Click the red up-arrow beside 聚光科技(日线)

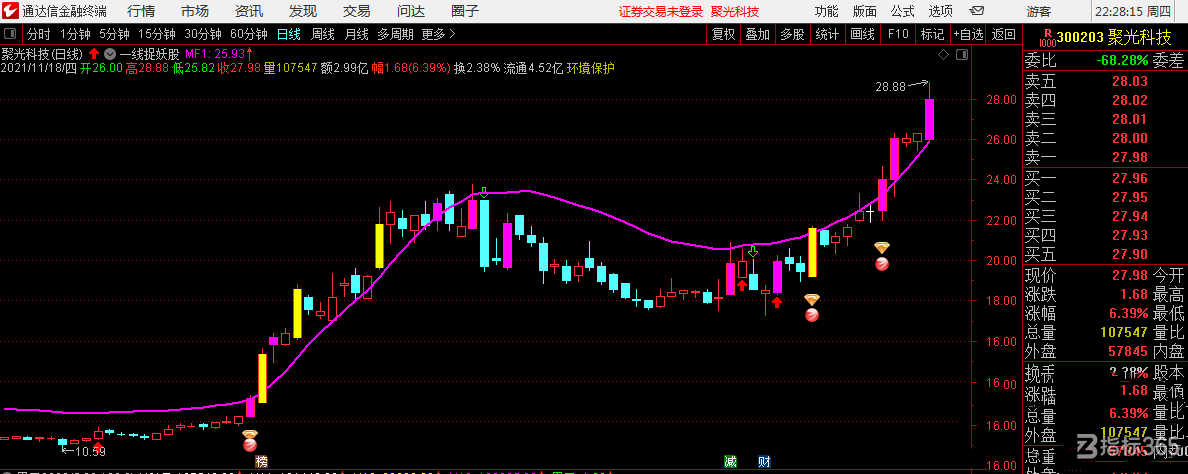94,54
